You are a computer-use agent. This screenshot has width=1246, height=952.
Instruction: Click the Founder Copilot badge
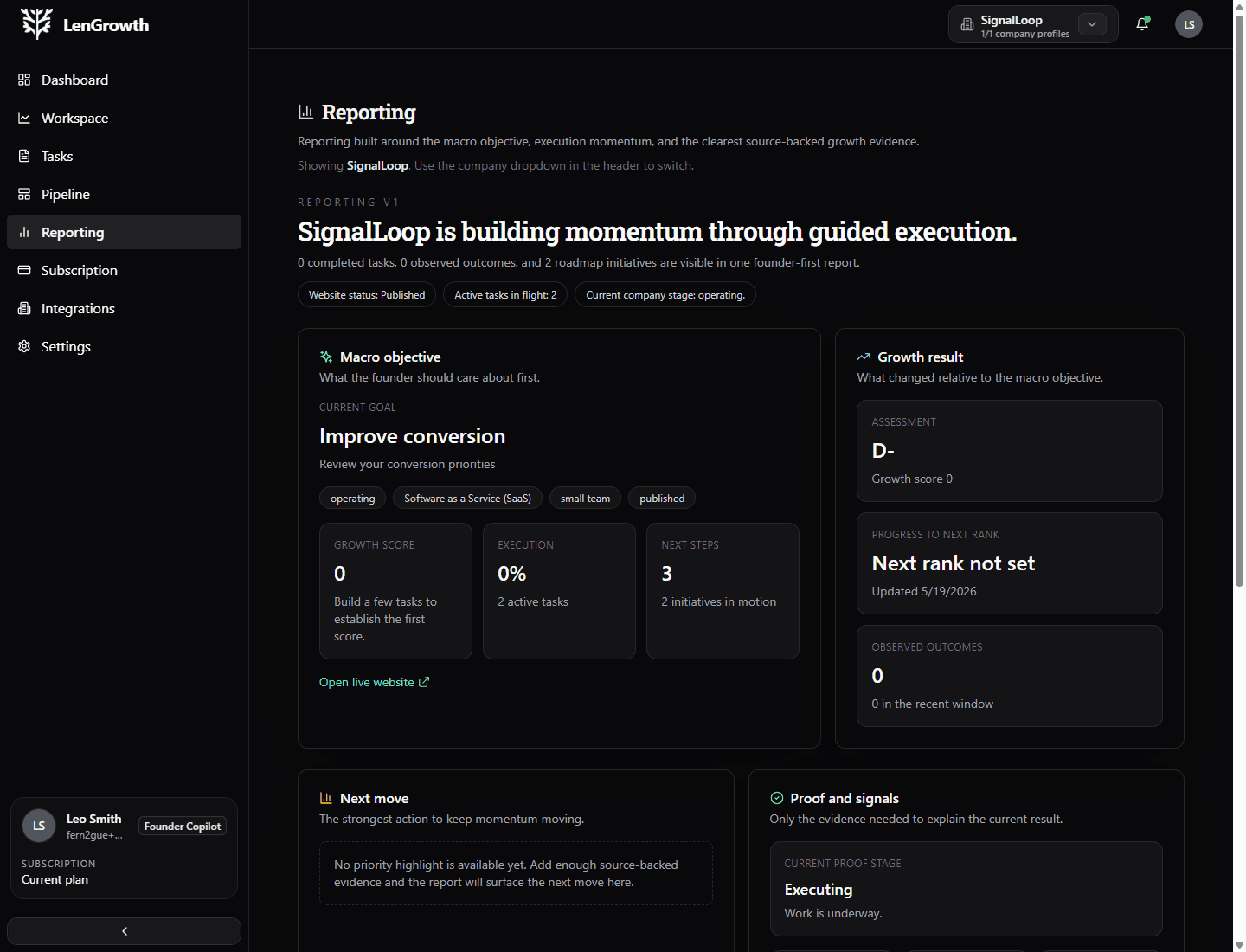[183, 827]
